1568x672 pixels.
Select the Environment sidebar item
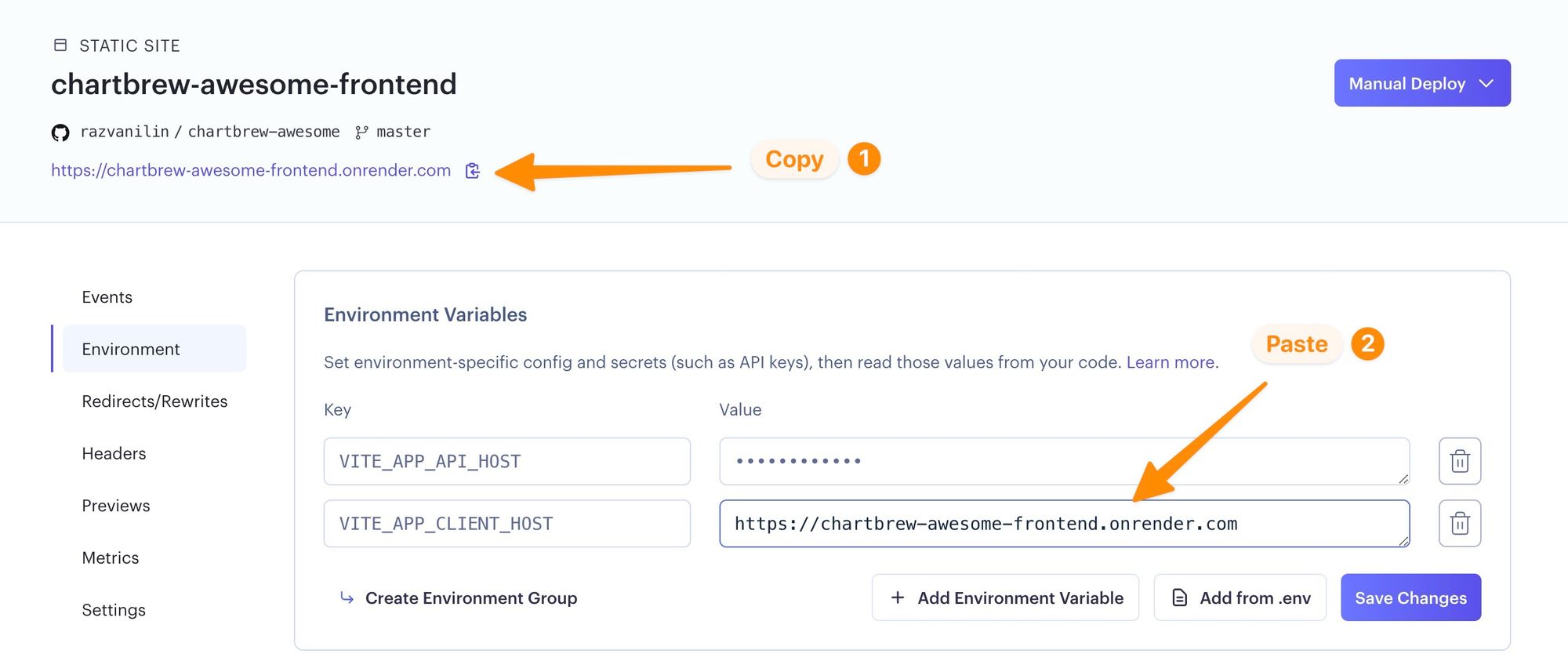point(131,349)
